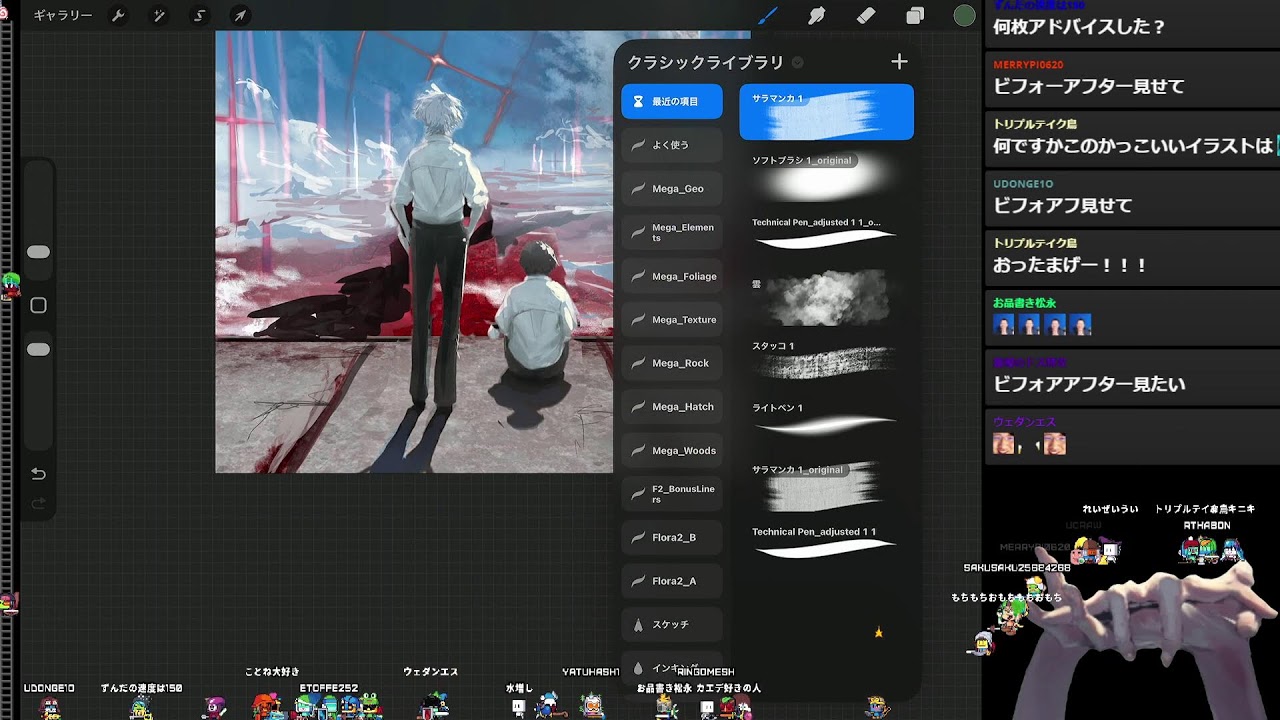
Task: Open the Mega_Geo brush set
Action: 672,188
